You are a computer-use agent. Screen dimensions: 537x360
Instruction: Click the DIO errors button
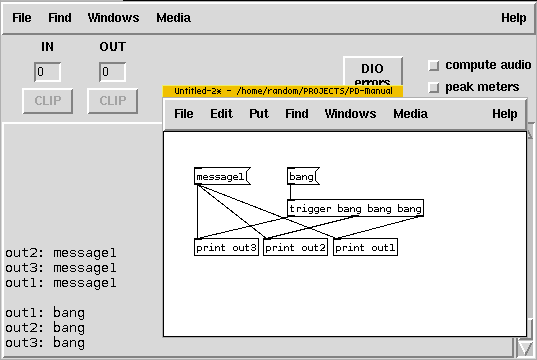click(373, 71)
